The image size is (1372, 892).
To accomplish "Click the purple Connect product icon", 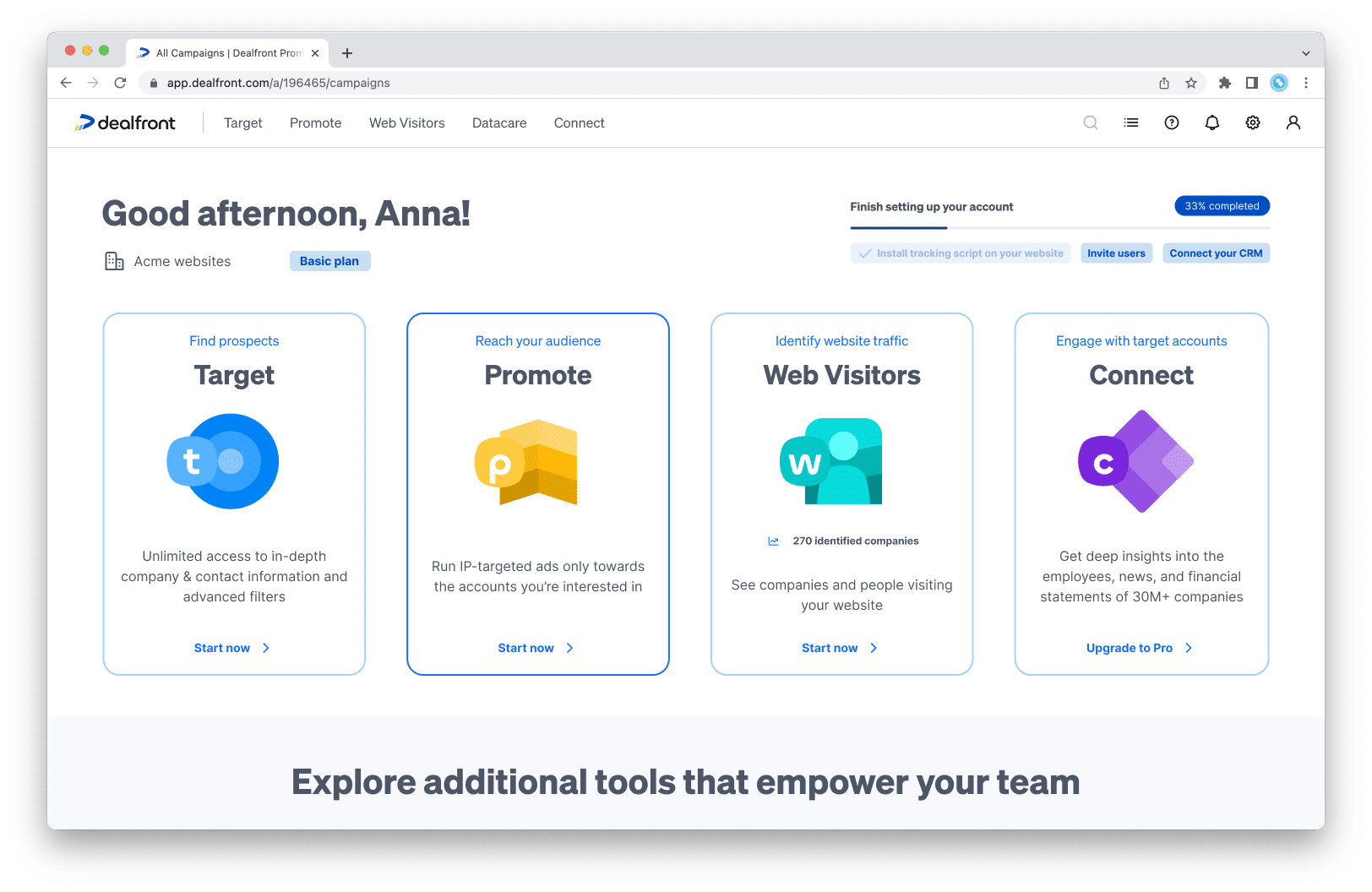I will (1136, 461).
